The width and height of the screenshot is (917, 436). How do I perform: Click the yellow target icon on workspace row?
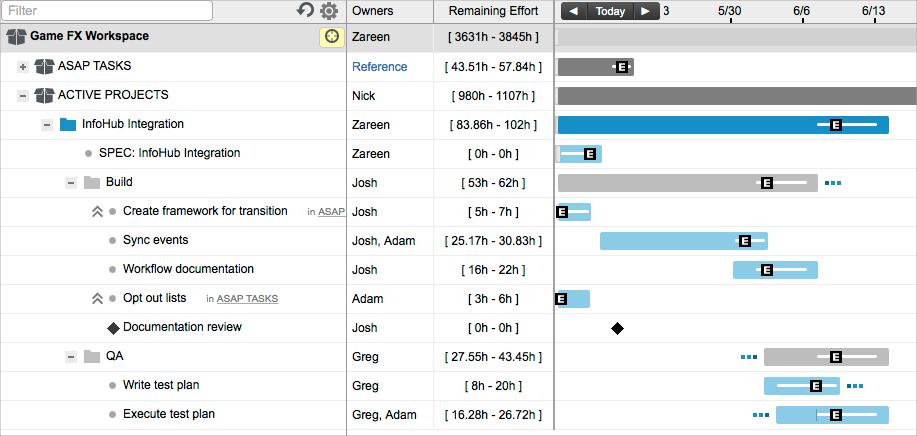coord(331,37)
